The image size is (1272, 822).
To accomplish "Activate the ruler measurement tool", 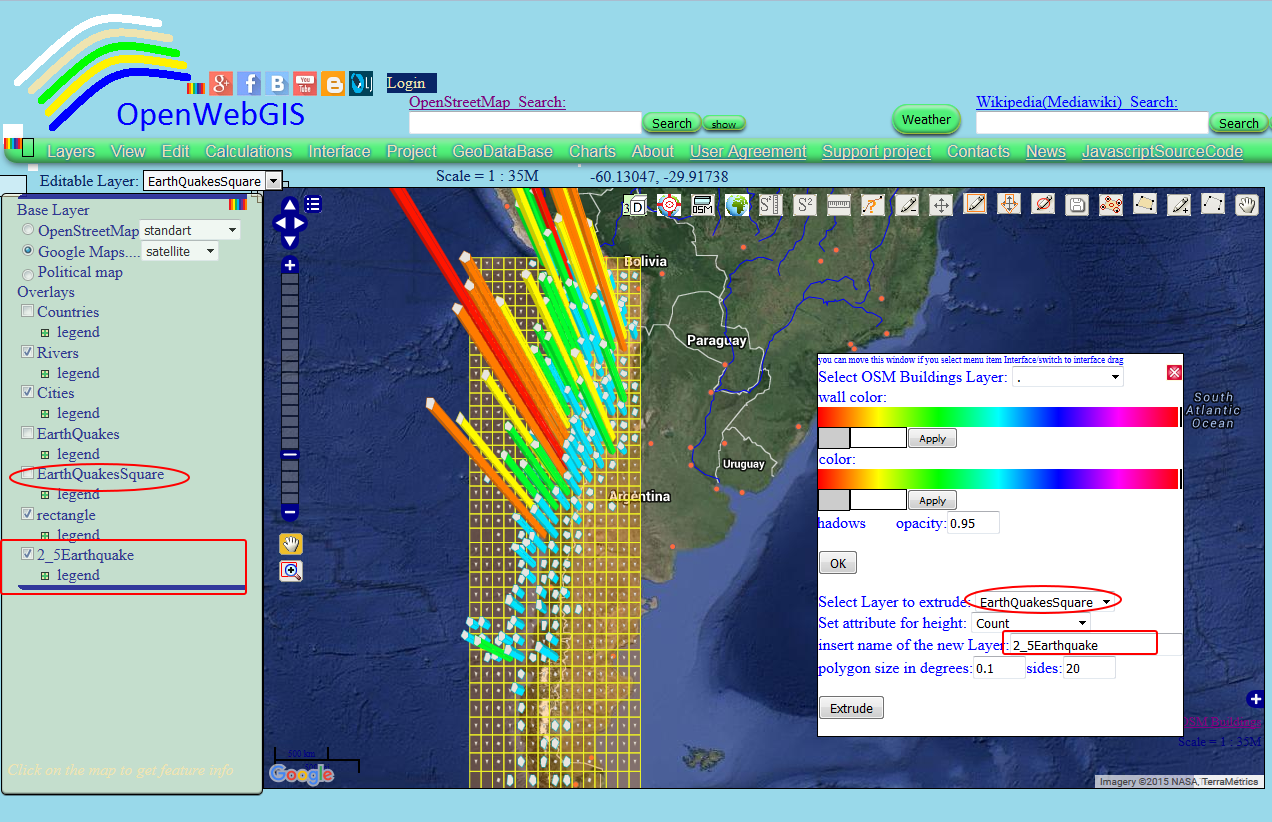I will pos(838,204).
